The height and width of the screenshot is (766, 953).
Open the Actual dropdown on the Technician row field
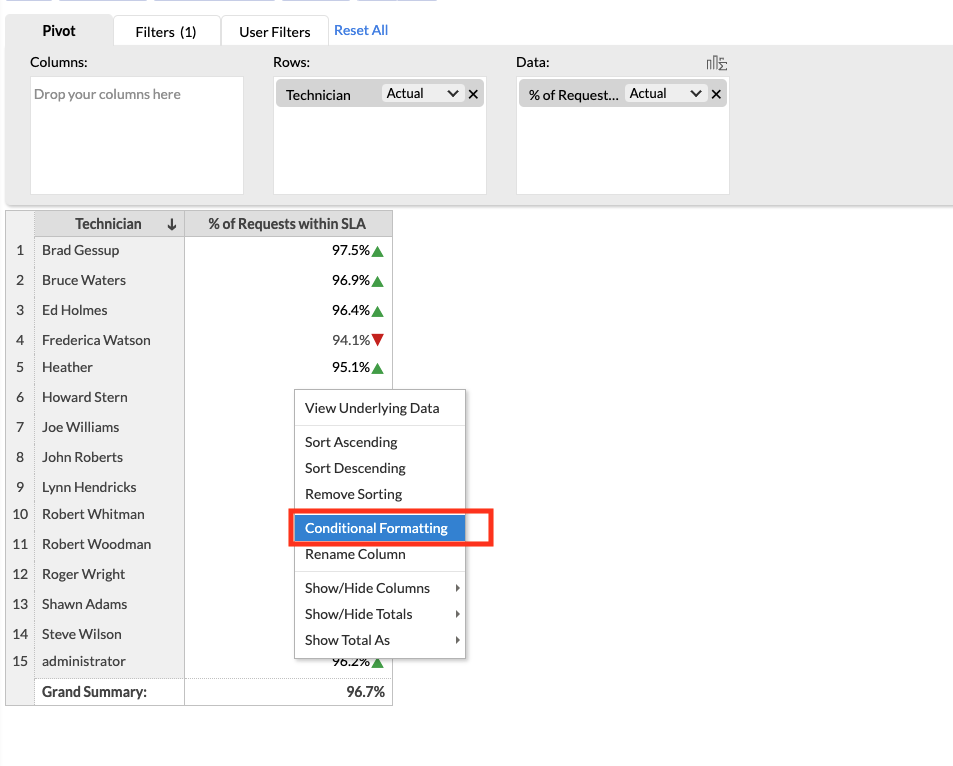coord(421,93)
